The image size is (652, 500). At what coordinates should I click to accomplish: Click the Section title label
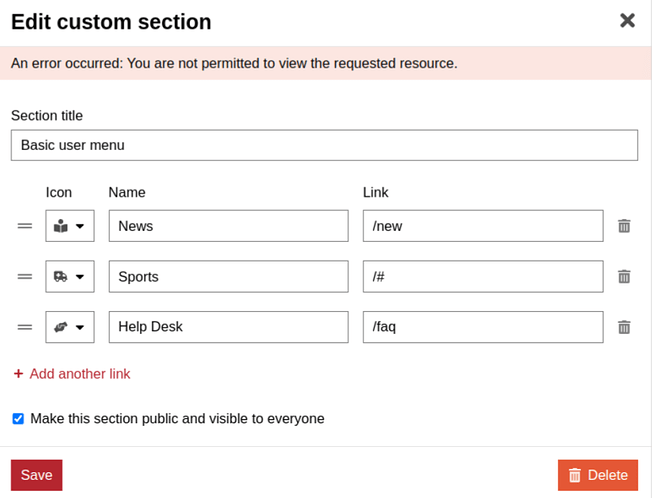pyautogui.click(x=47, y=115)
